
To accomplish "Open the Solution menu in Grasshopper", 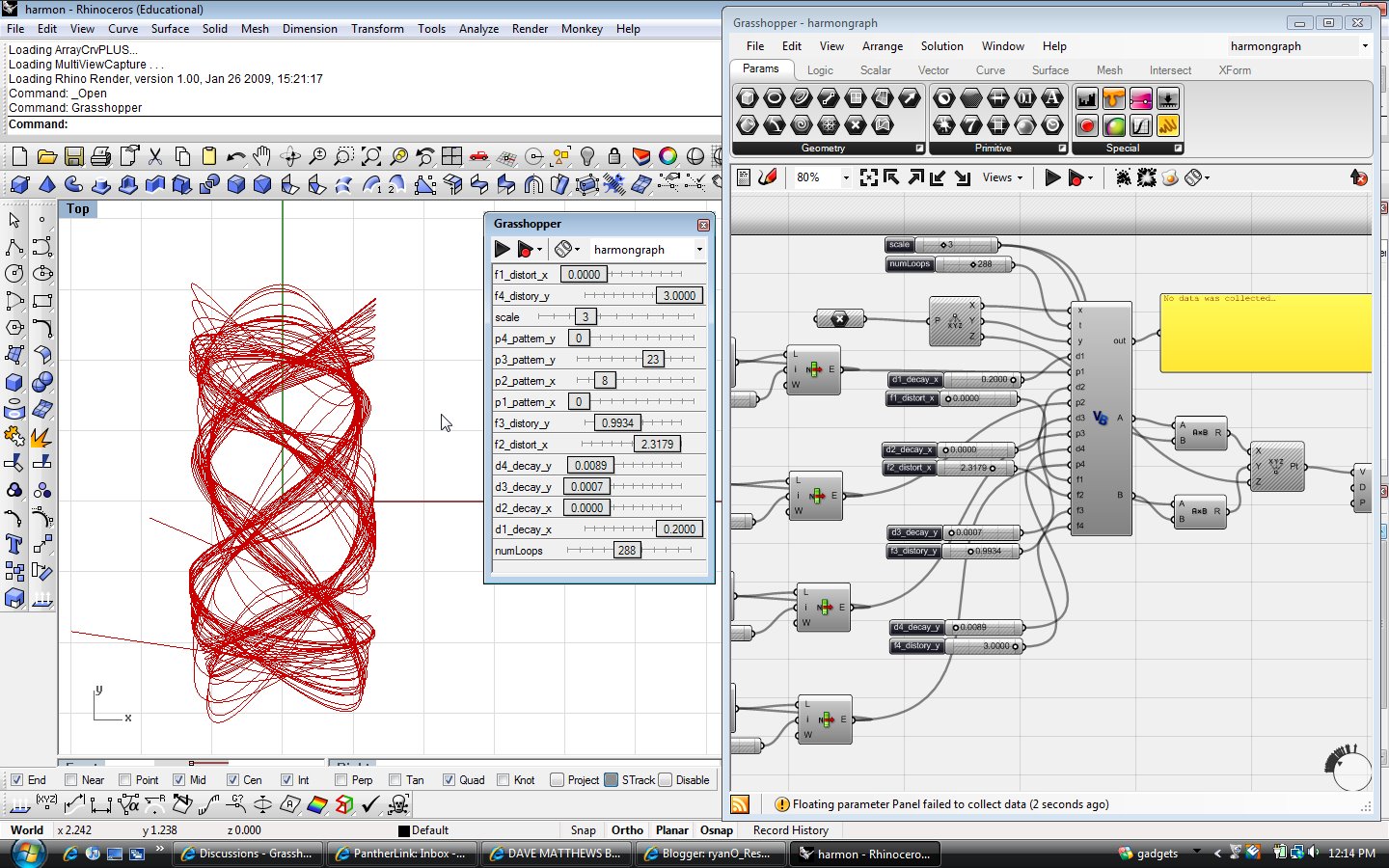I will click(x=941, y=46).
